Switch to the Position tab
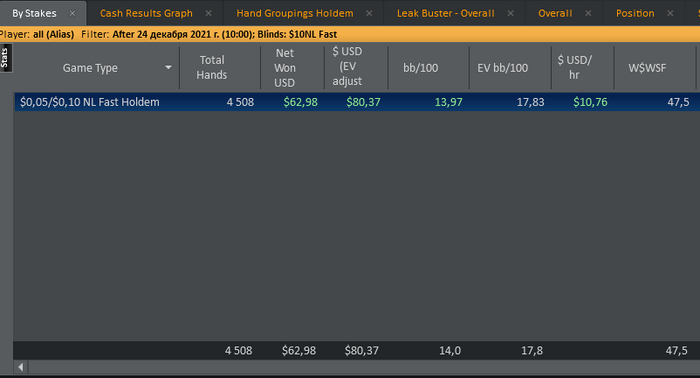 635,13
